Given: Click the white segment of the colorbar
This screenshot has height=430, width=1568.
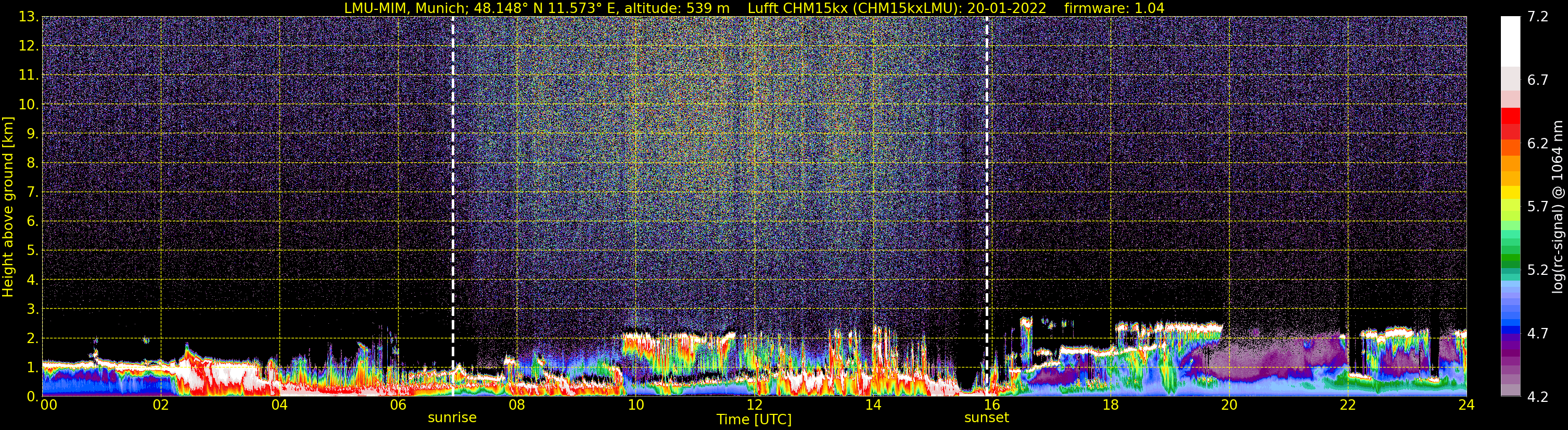Looking at the screenshot, I should pyautogui.click(x=1510, y=41).
